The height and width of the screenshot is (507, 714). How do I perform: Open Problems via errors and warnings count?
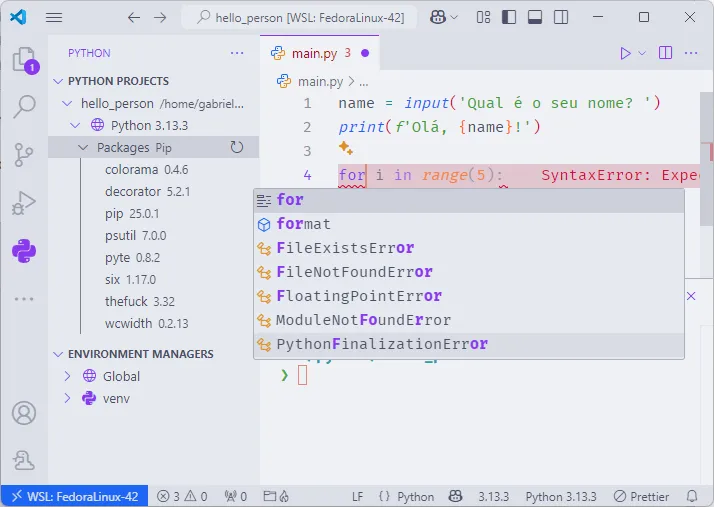pos(182,496)
